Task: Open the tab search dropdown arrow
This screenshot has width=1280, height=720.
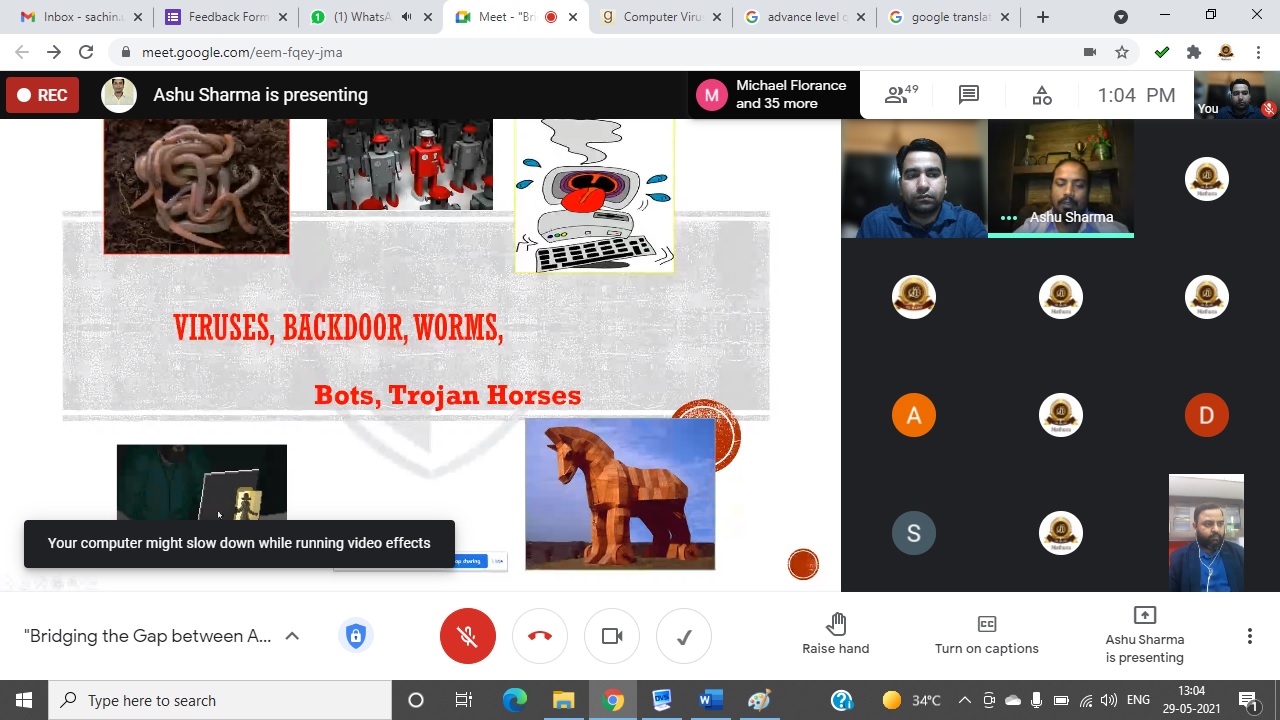Action: tap(1121, 17)
